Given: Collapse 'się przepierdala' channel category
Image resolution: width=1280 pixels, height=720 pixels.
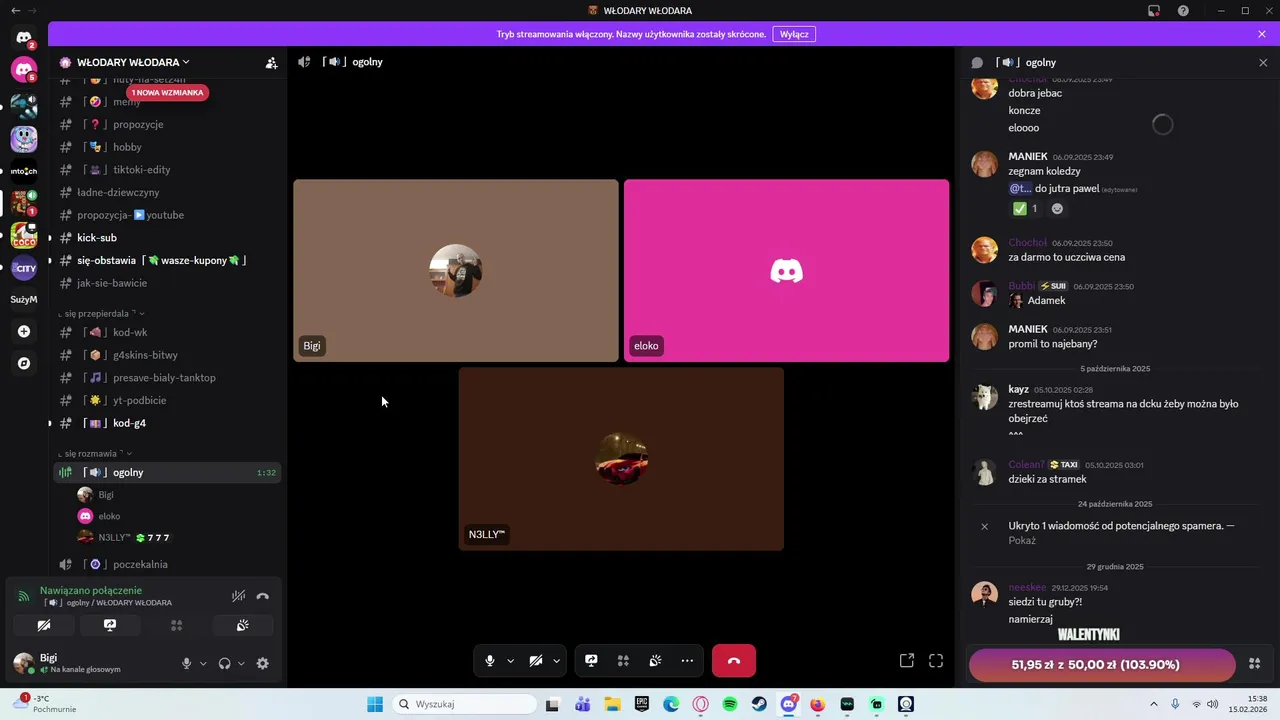Looking at the screenshot, I should [x=101, y=313].
